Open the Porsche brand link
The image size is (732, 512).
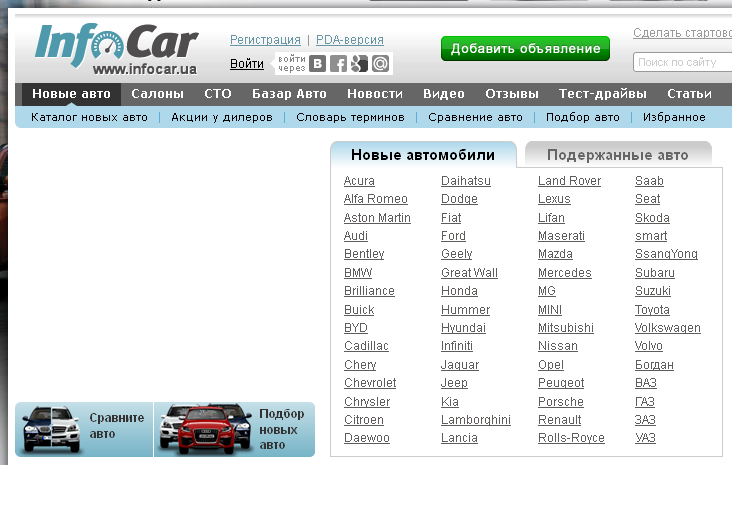[x=561, y=401]
